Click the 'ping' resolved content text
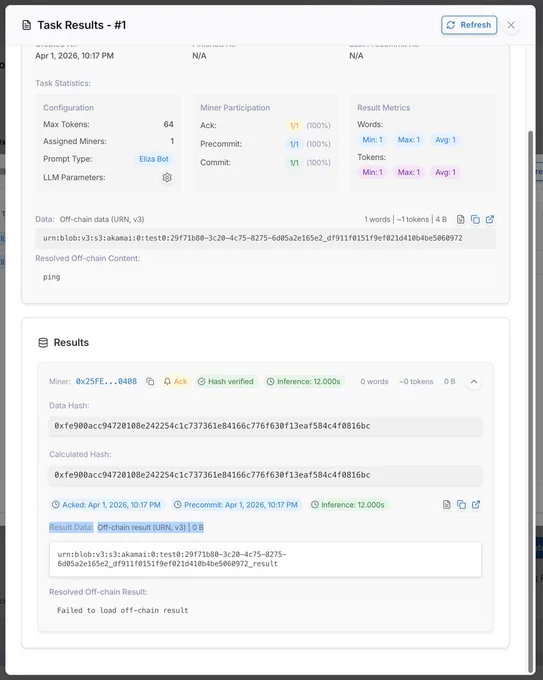Viewport: 543px width, 680px height. click(52, 277)
